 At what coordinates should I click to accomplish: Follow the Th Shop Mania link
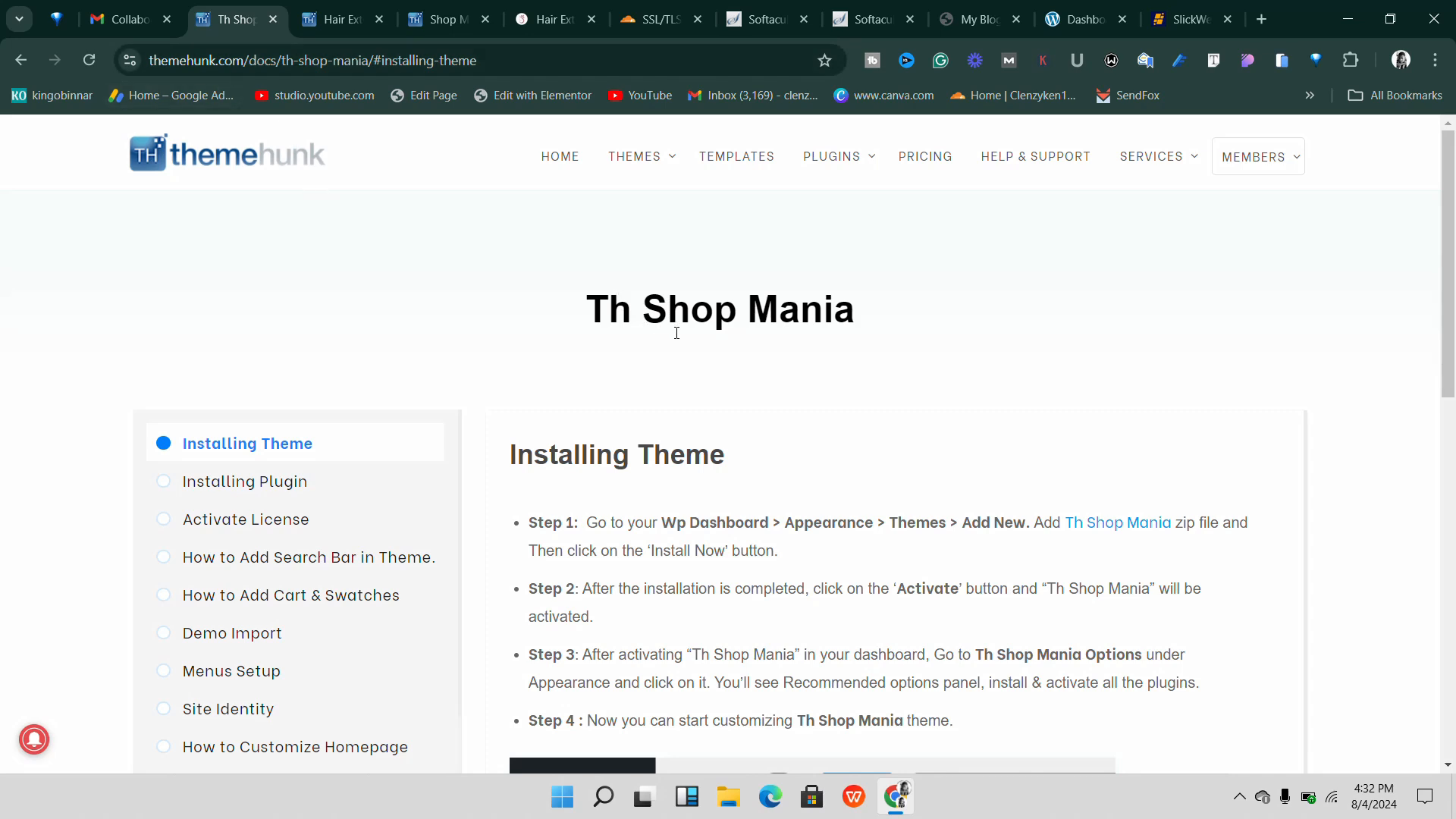pyautogui.click(x=1118, y=522)
